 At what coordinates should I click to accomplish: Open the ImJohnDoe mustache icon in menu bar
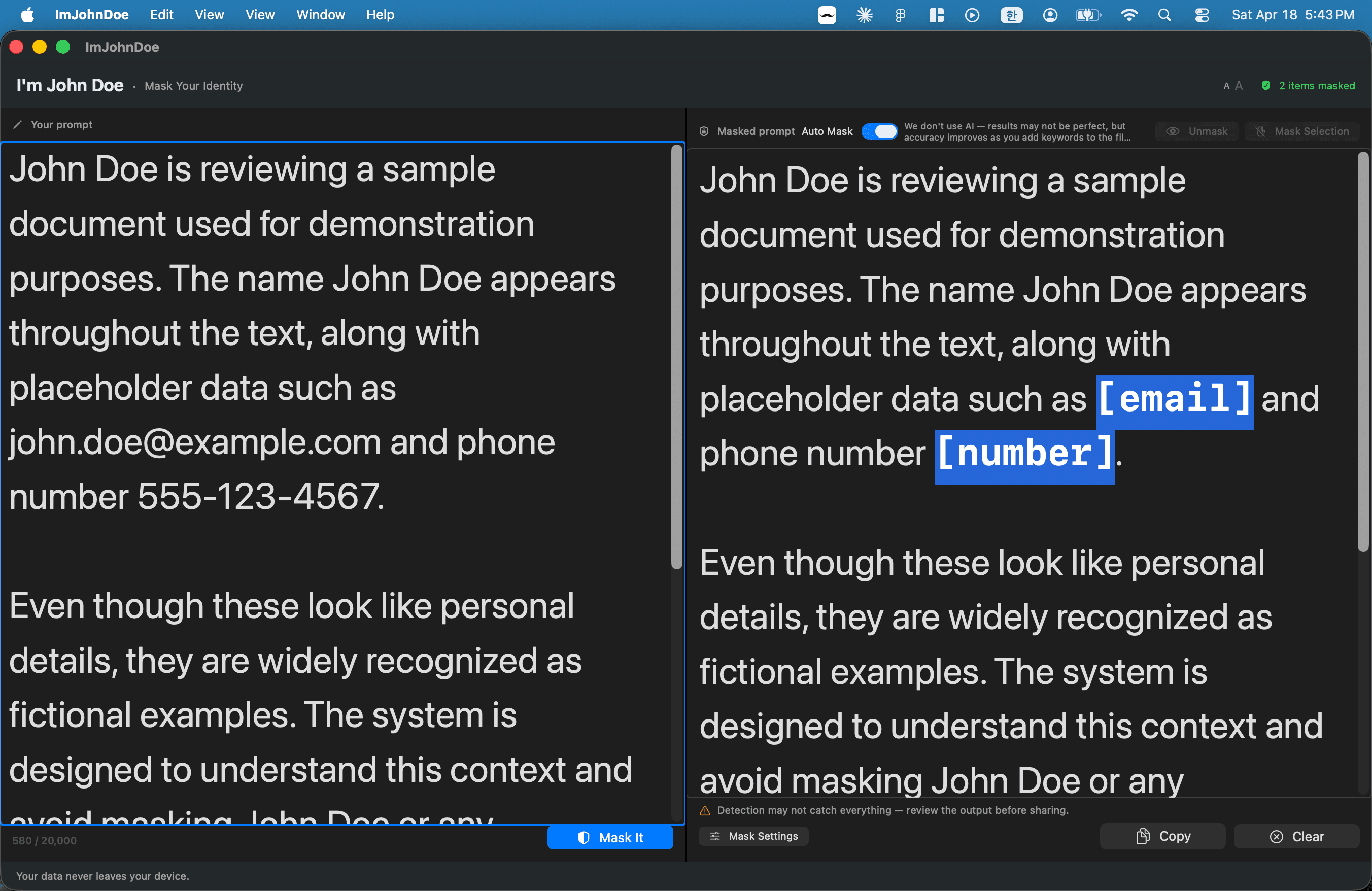pyautogui.click(x=827, y=15)
